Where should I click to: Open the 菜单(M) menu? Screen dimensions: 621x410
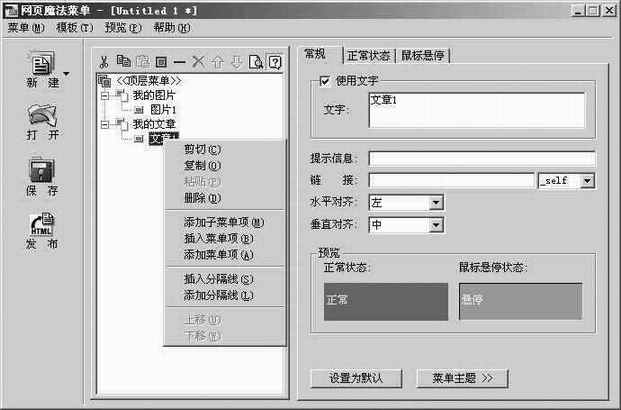pyautogui.click(x=26, y=28)
